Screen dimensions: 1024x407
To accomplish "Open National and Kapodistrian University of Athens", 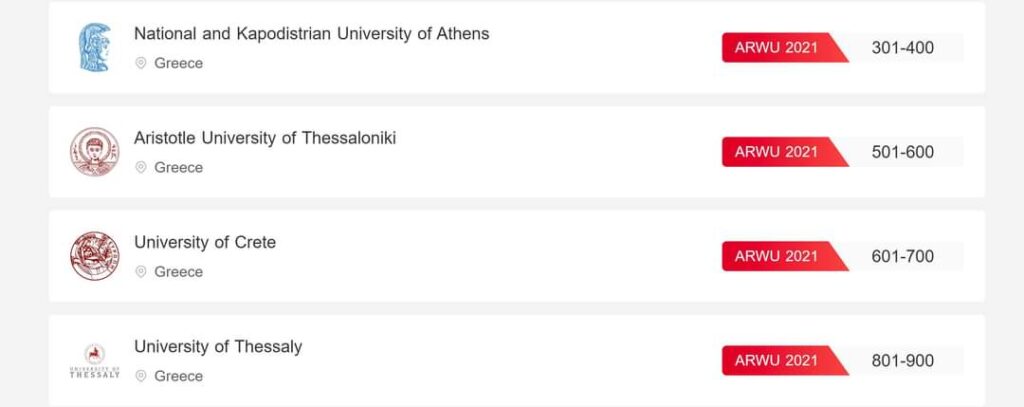I will [x=312, y=33].
